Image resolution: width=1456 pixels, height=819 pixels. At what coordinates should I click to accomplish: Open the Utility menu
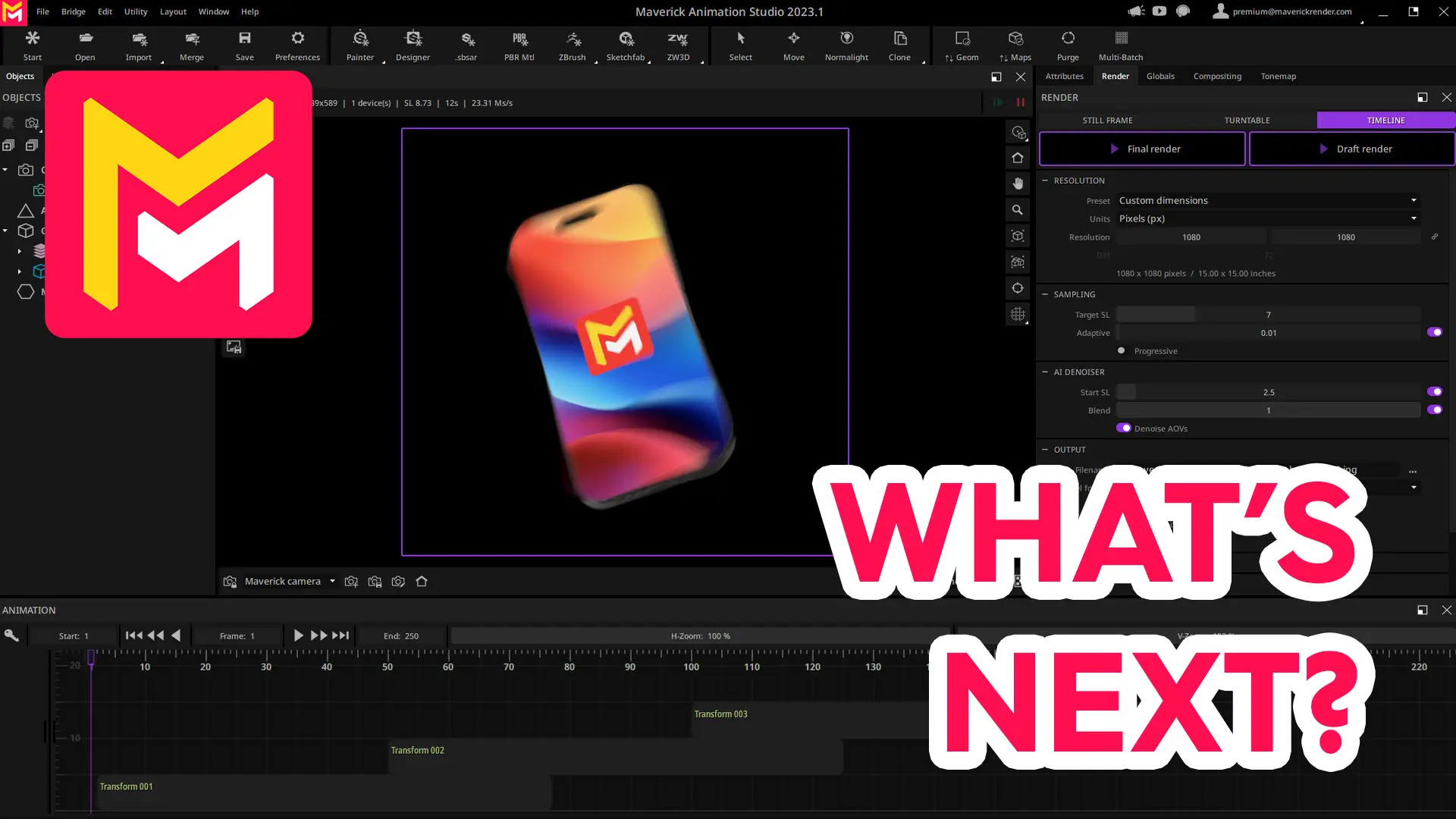click(135, 11)
